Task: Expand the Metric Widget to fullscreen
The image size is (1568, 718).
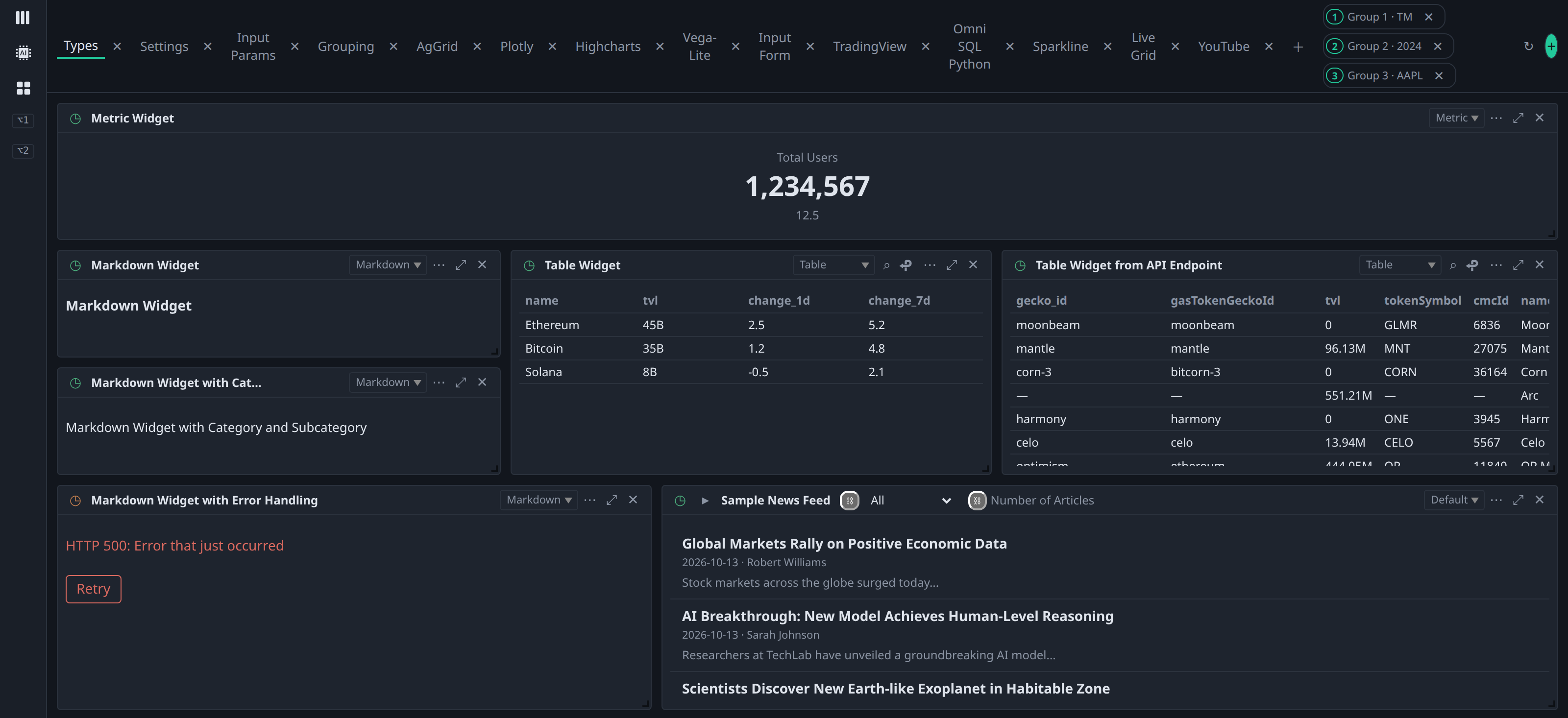Action: [1518, 118]
